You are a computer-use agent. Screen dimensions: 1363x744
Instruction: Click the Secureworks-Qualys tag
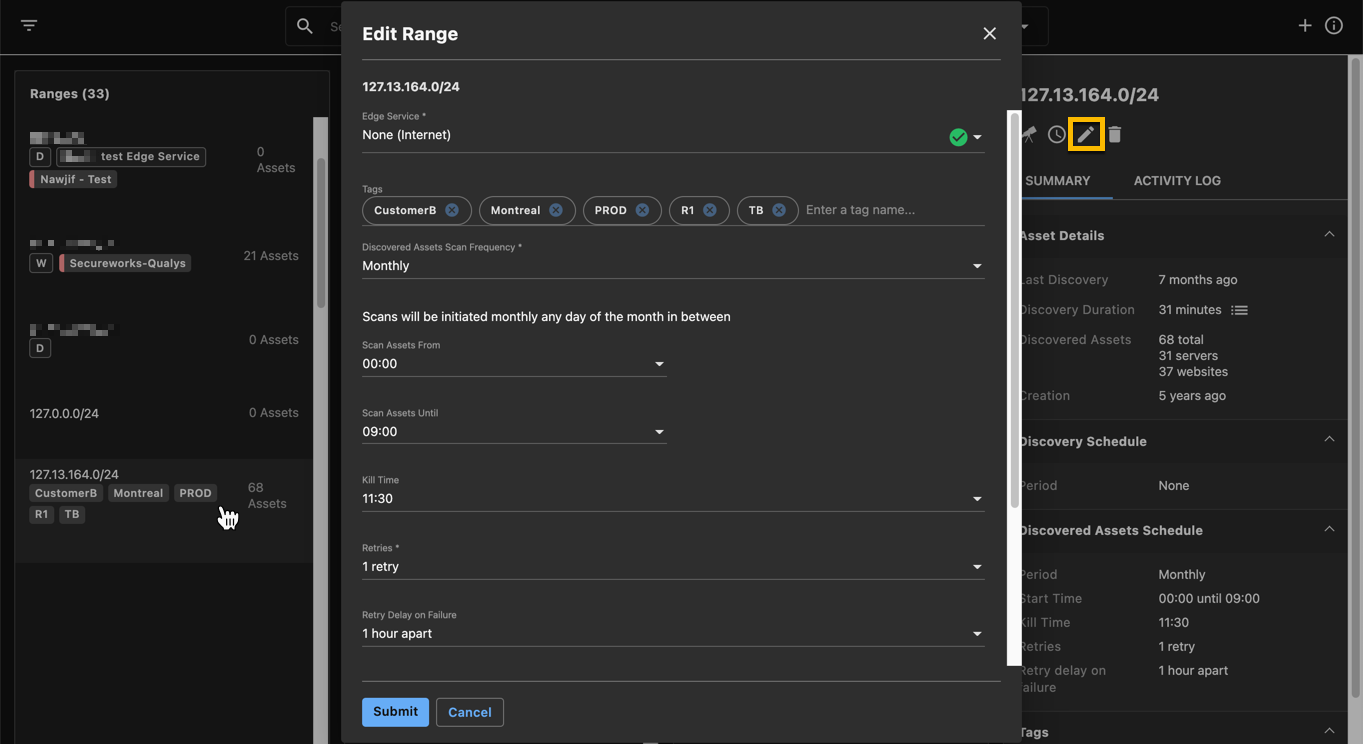124,263
